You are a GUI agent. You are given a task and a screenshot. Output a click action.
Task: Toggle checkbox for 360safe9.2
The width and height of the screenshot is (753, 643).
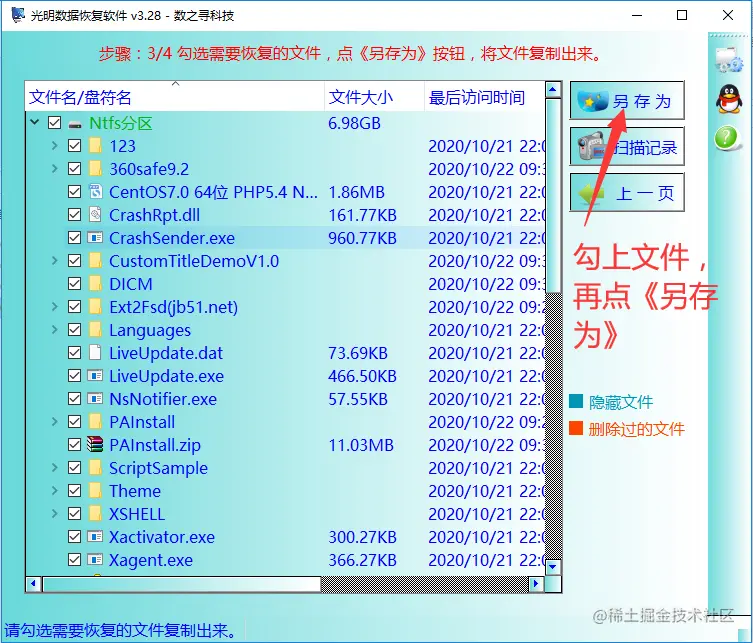pos(74,169)
